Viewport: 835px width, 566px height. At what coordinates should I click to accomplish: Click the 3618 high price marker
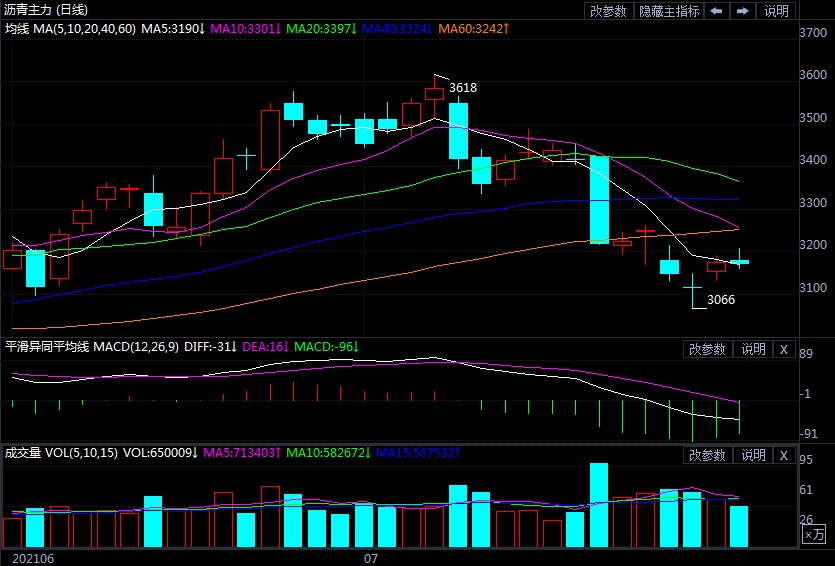pyautogui.click(x=463, y=88)
